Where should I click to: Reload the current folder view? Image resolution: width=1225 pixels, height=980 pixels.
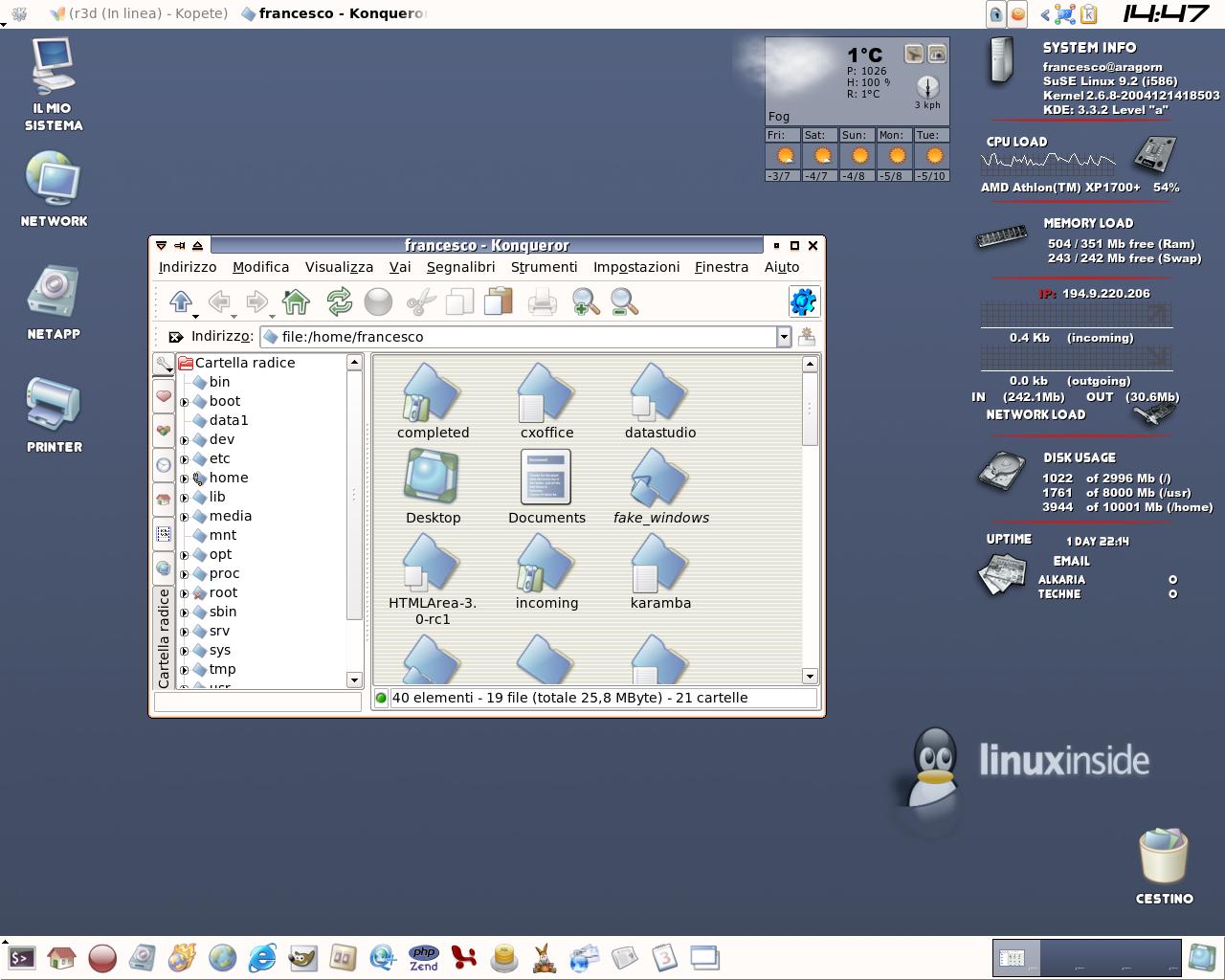pos(339,301)
